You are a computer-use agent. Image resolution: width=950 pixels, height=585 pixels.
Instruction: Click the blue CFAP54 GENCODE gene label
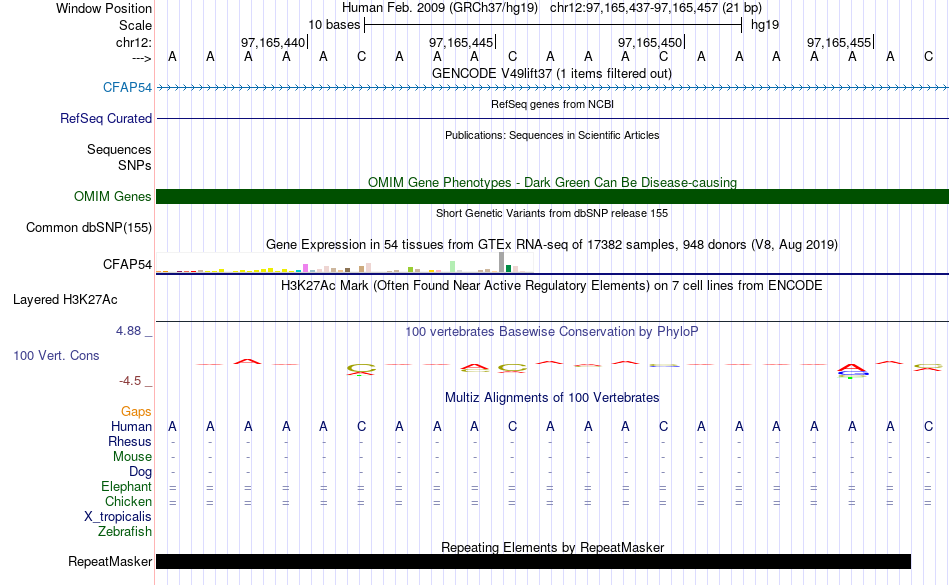coord(127,87)
